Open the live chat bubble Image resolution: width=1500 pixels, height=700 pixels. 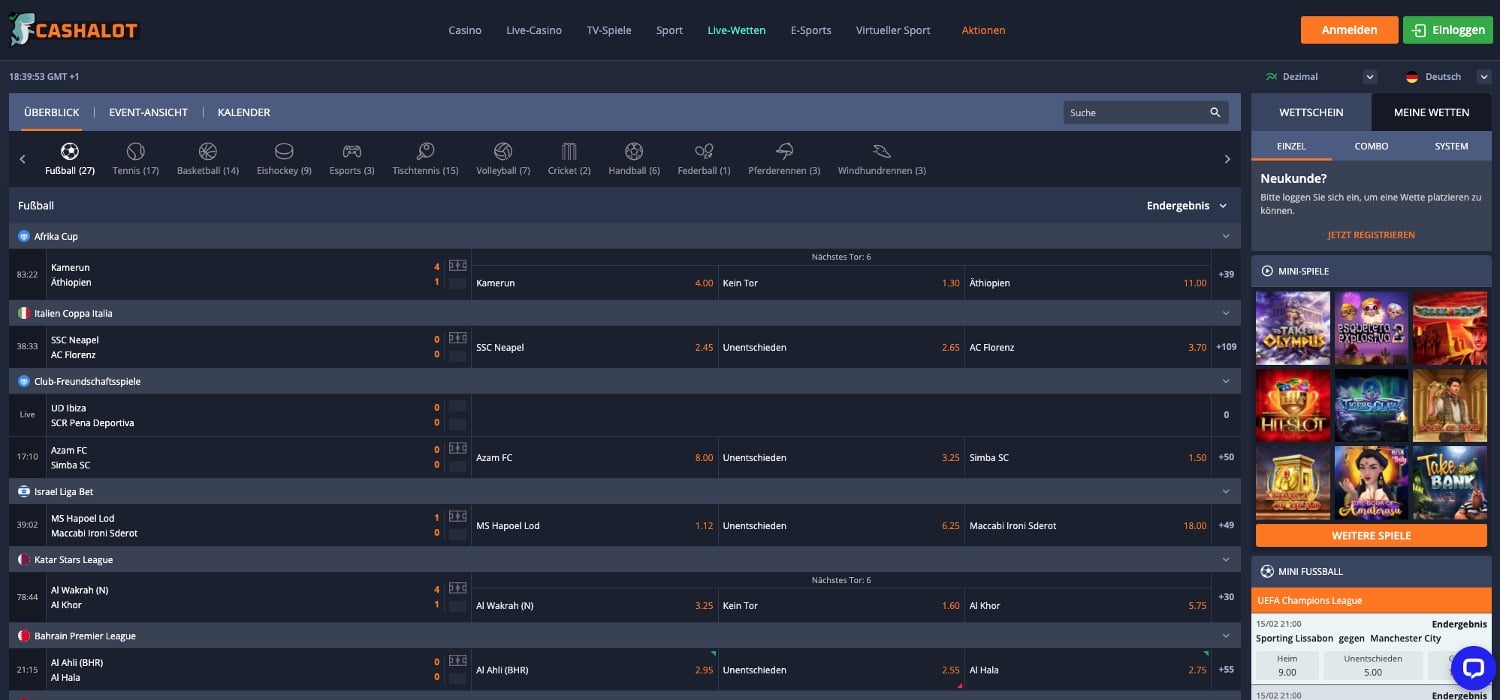1472,669
